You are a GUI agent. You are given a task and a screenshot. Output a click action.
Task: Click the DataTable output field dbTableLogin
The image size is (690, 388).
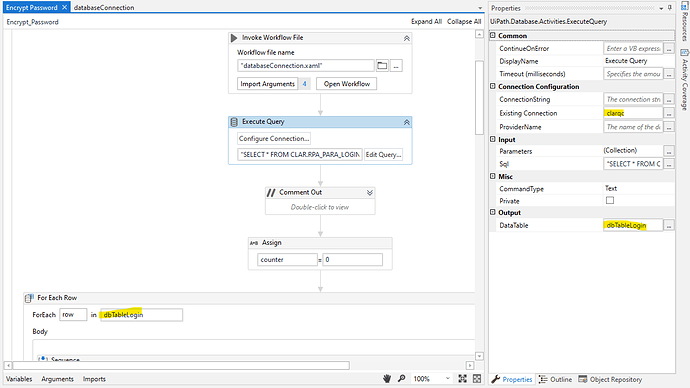(633, 225)
